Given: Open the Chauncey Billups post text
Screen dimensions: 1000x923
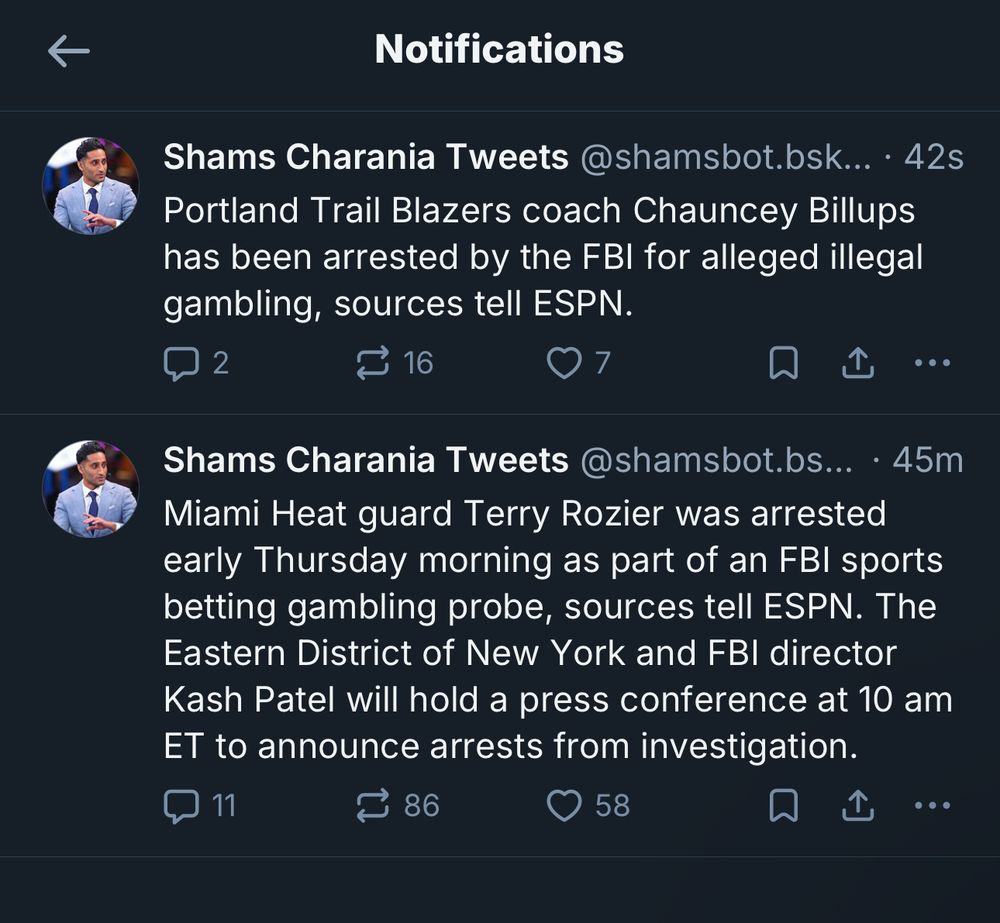Looking at the screenshot, I should [543, 257].
